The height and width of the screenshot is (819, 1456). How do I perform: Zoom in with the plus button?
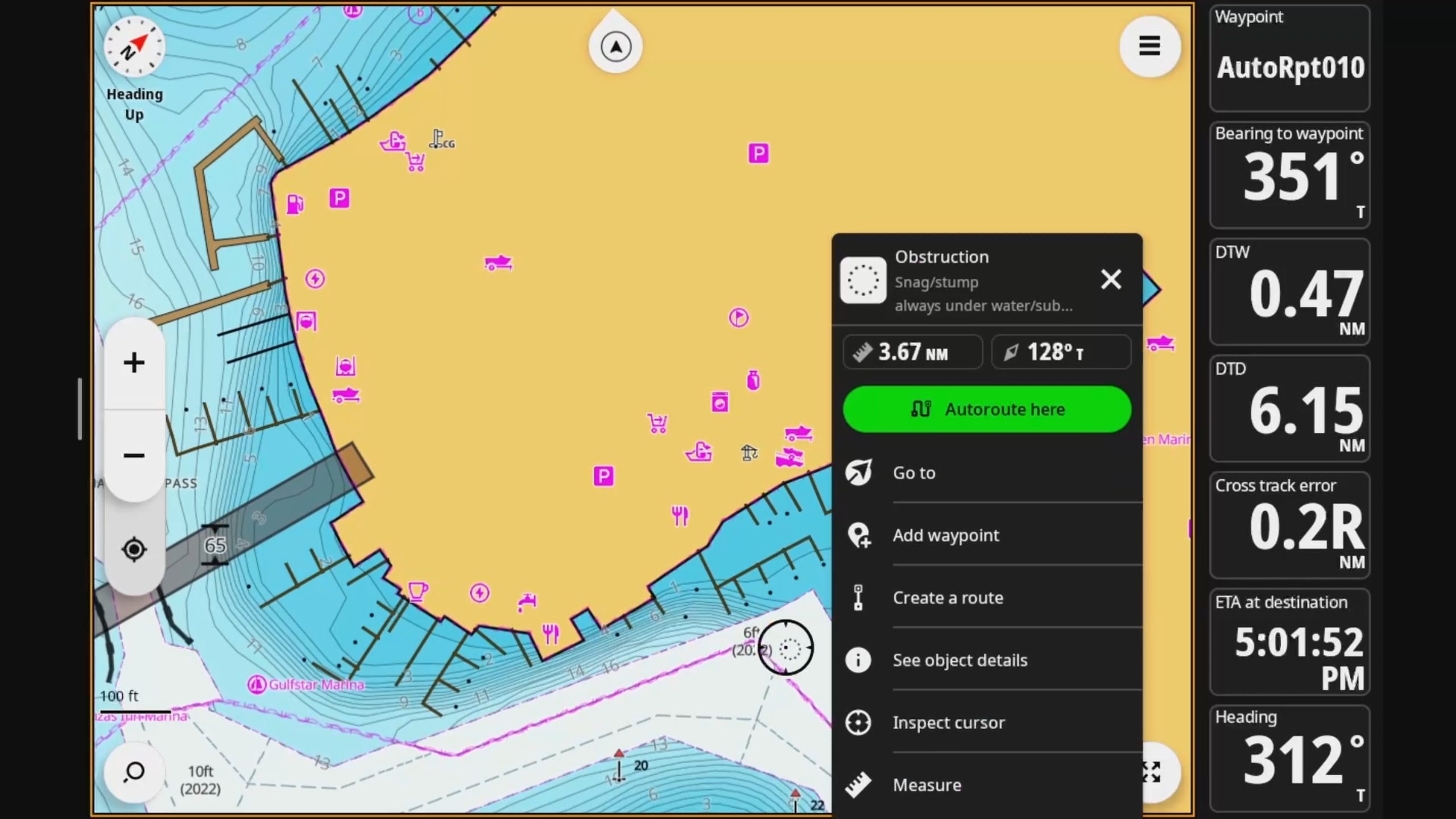tap(134, 363)
